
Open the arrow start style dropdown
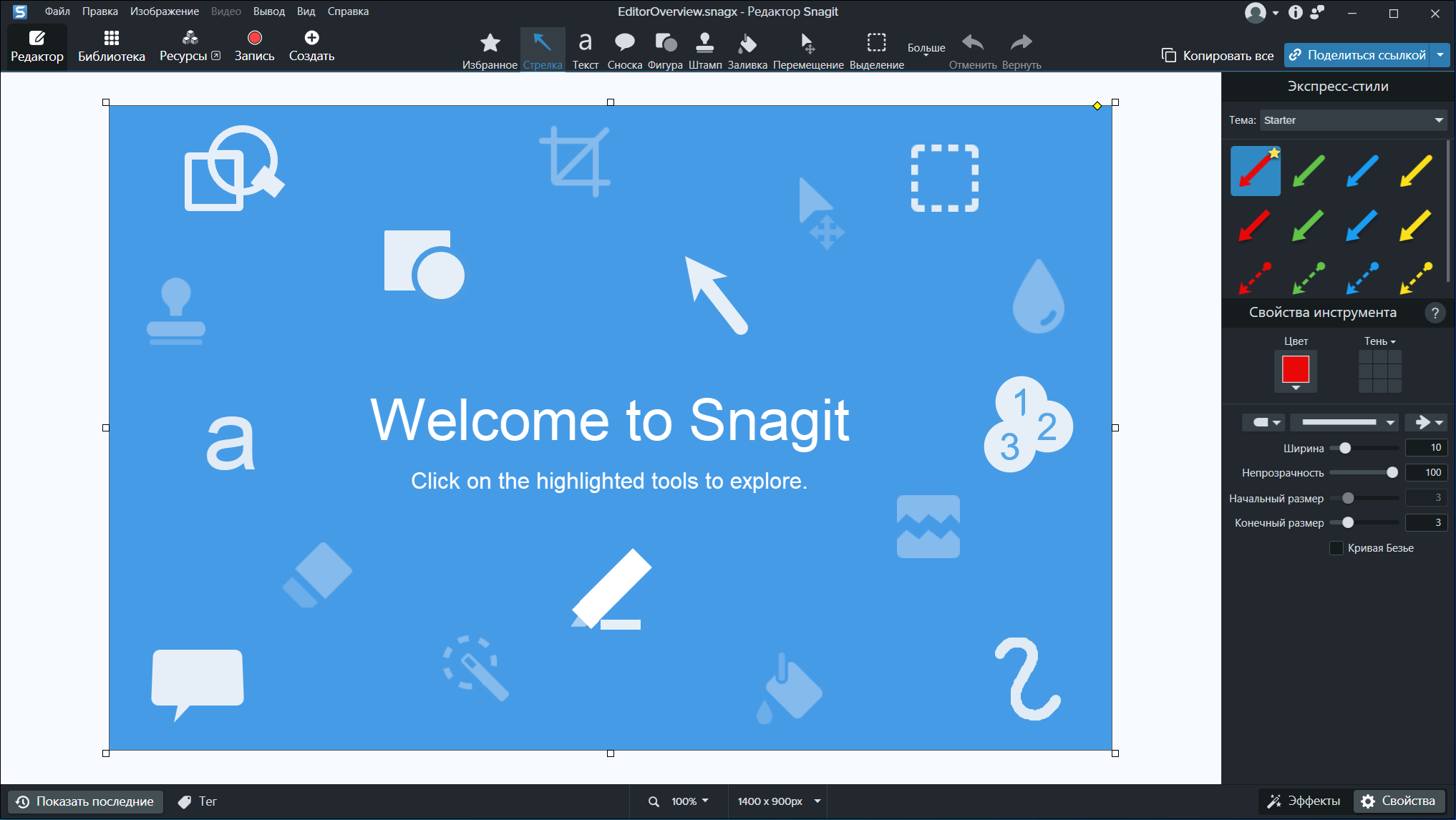[1263, 423]
